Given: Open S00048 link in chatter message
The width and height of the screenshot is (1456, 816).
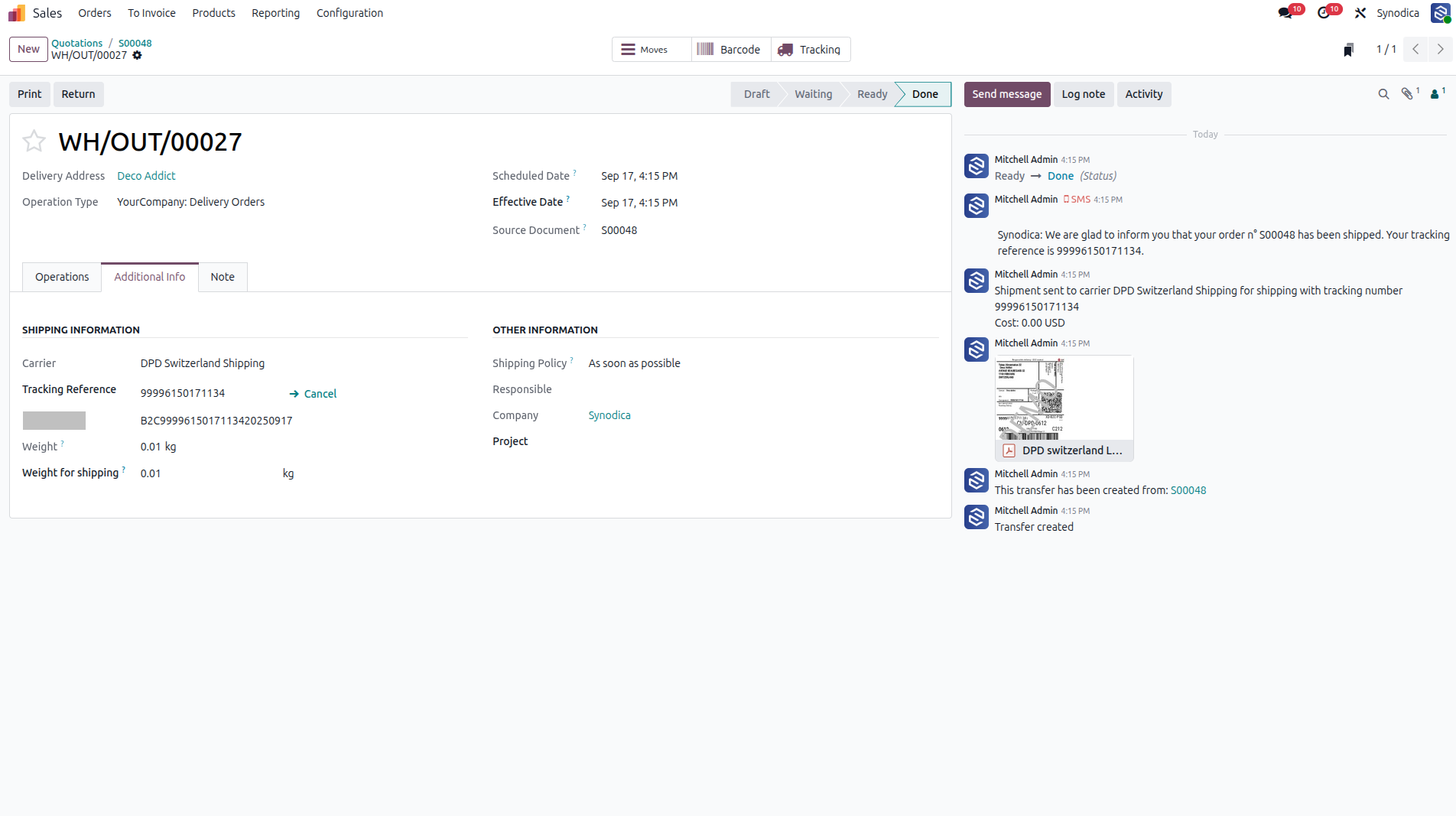Looking at the screenshot, I should [1188, 490].
